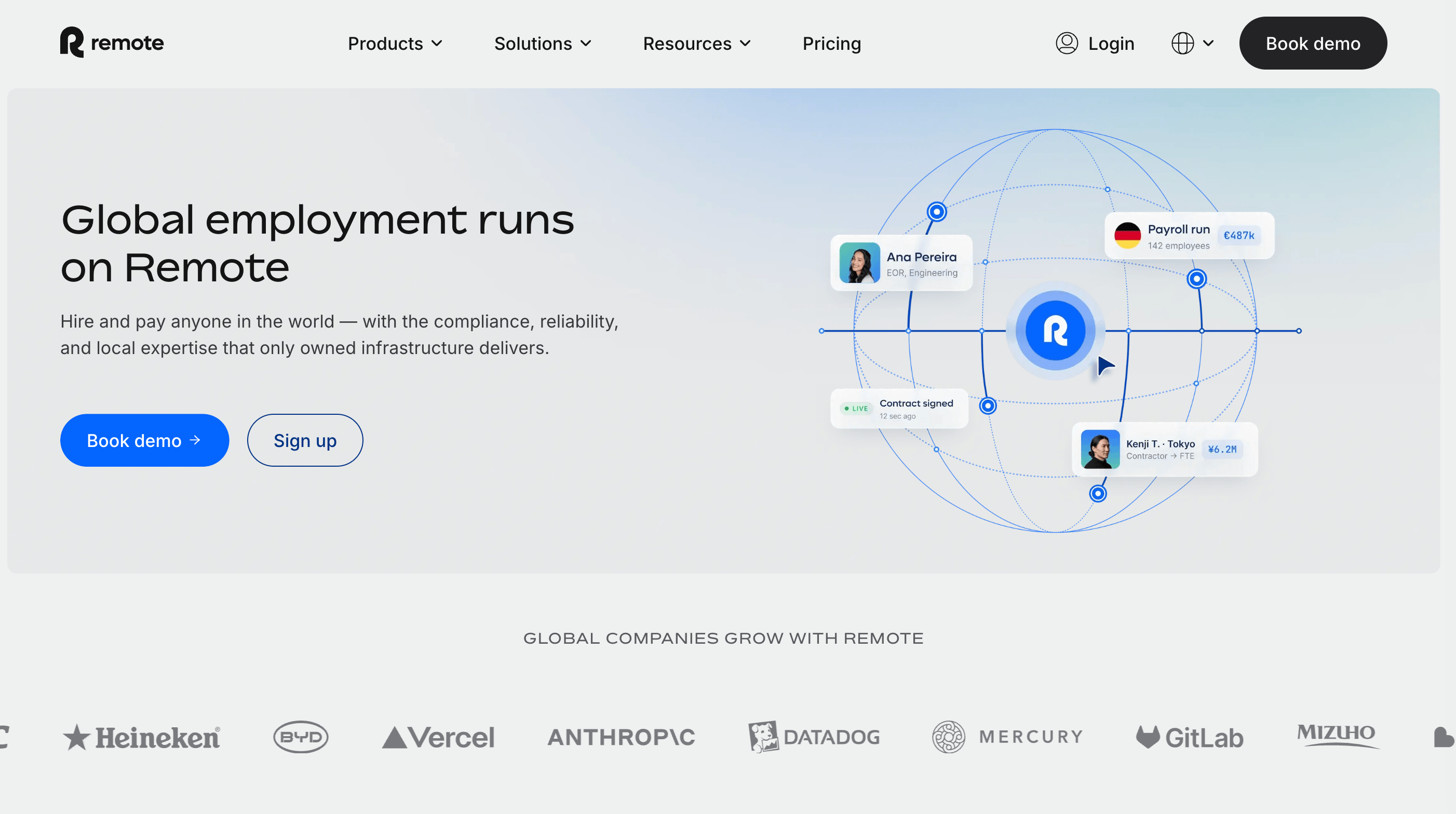Click the globe node marker below Payroll run card

(1196, 278)
